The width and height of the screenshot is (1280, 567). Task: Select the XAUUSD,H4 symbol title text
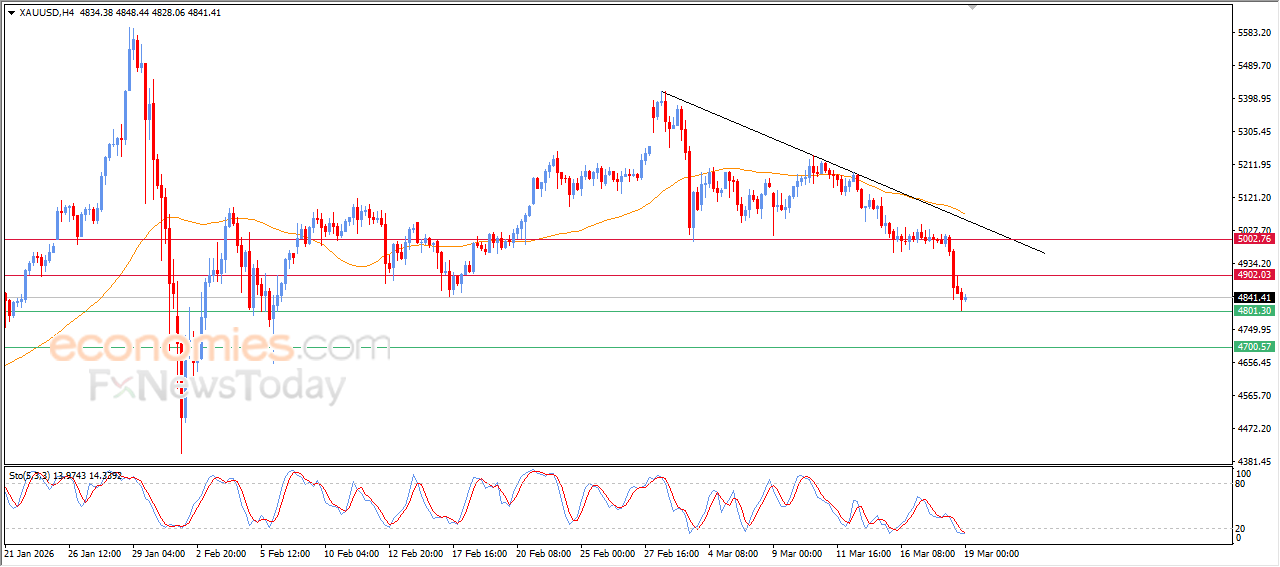point(47,13)
